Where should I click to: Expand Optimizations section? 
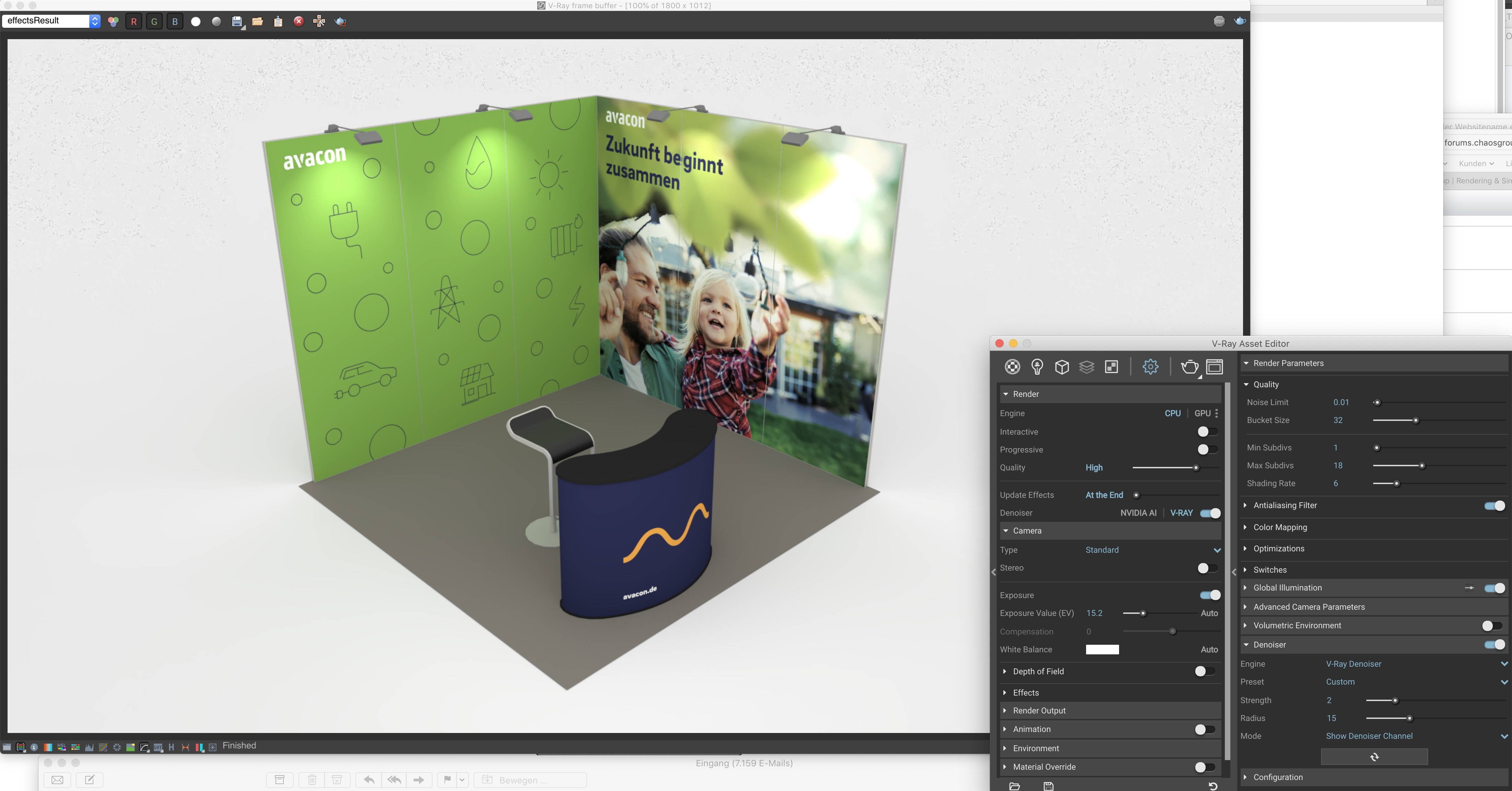(1375, 549)
